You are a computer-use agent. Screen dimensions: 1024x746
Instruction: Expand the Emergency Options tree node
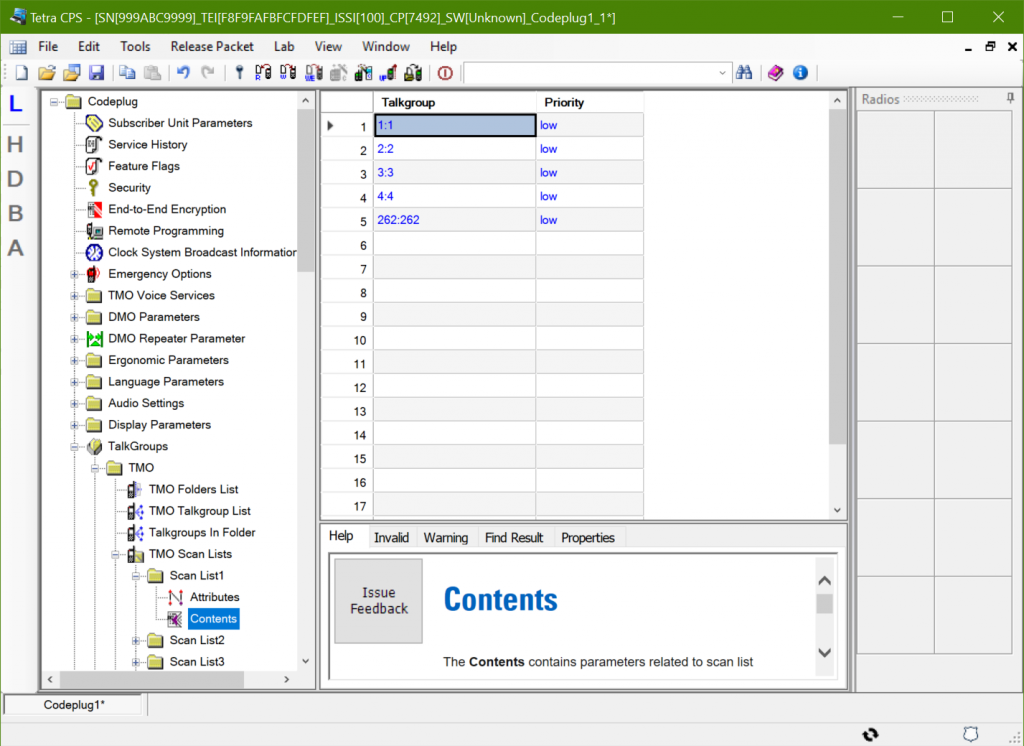(75, 274)
